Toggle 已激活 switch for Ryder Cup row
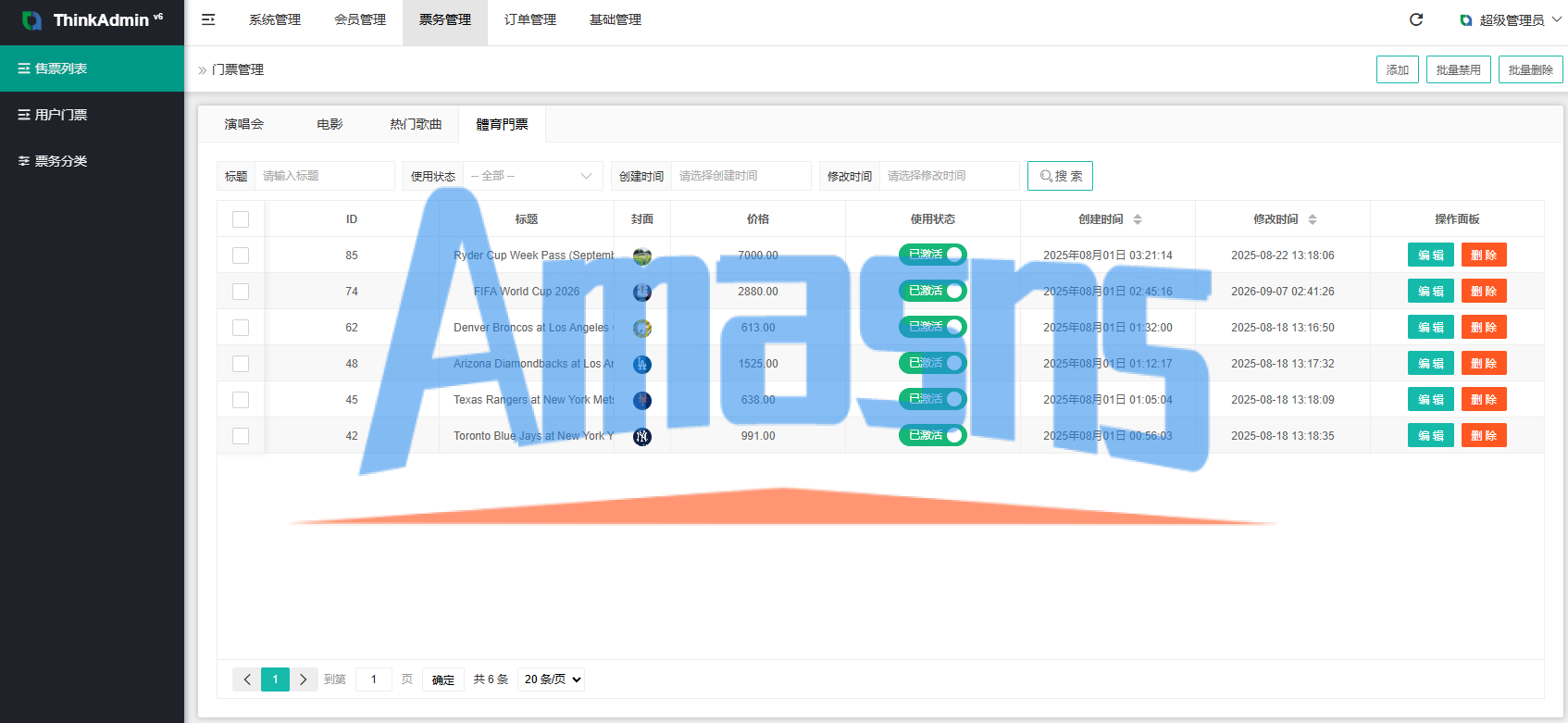This screenshot has width=1568, height=723. pyautogui.click(x=933, y=255)
